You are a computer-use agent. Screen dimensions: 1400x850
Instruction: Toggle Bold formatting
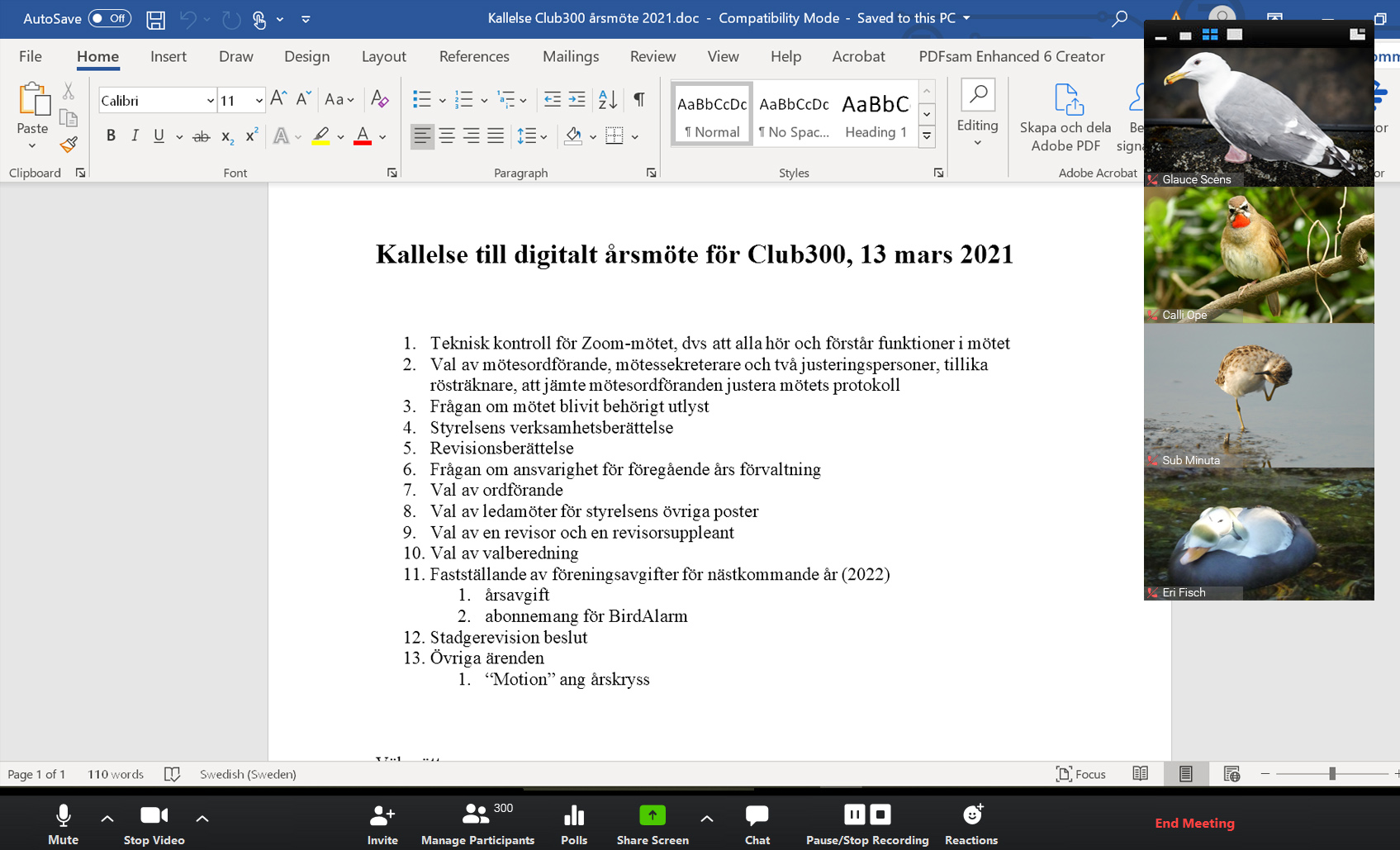click(111, 136)
